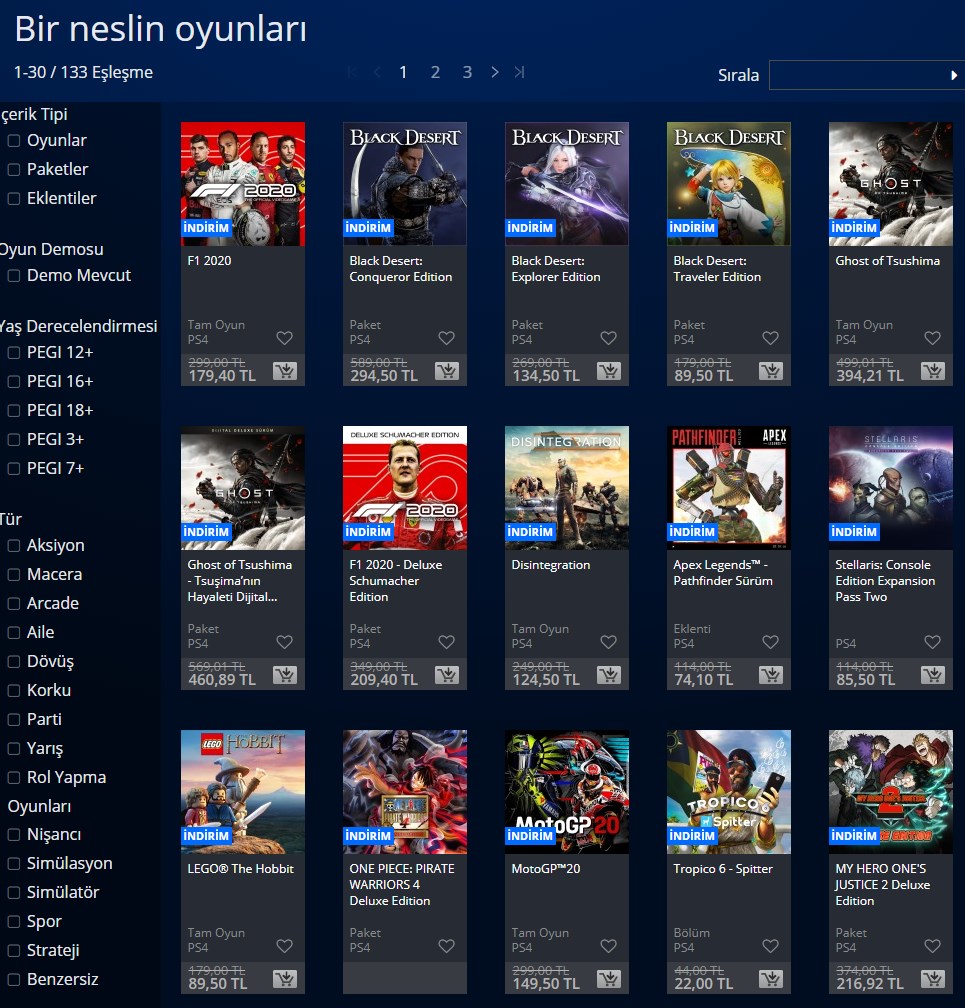Select the Korku genre checkbox
965x1008 pixels.
click(14, 690)
